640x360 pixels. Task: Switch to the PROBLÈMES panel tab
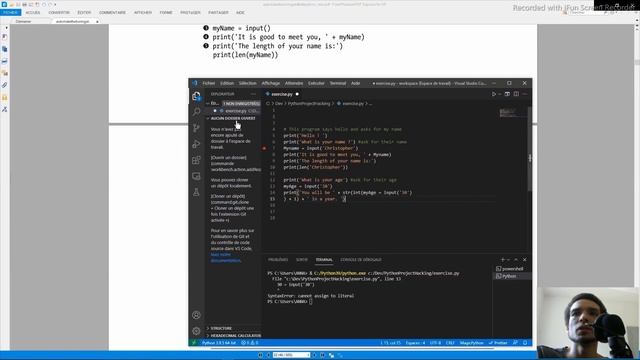(278, 260)
